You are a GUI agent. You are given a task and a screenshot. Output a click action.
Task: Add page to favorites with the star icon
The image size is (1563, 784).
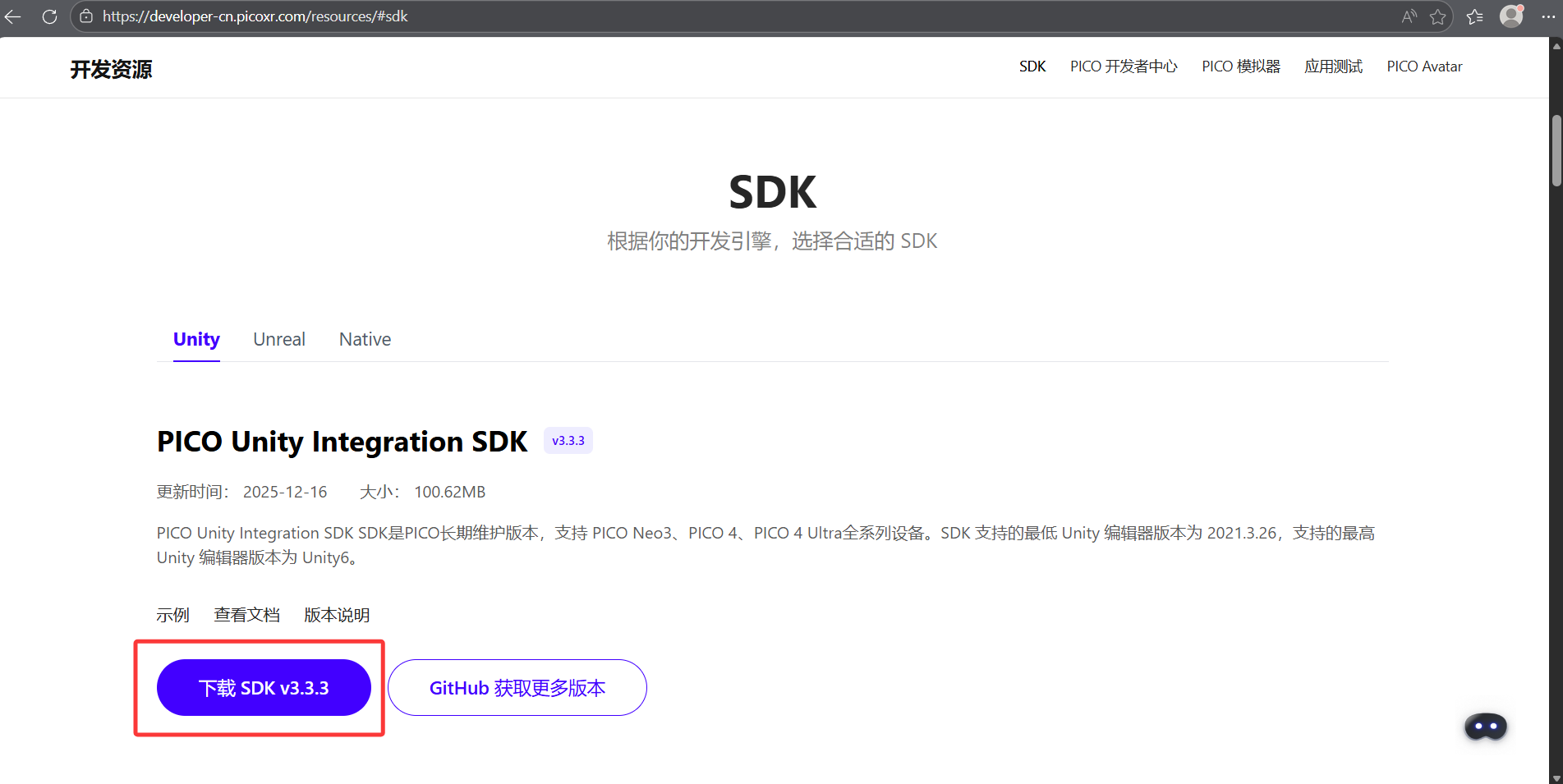click(1437, 16)
